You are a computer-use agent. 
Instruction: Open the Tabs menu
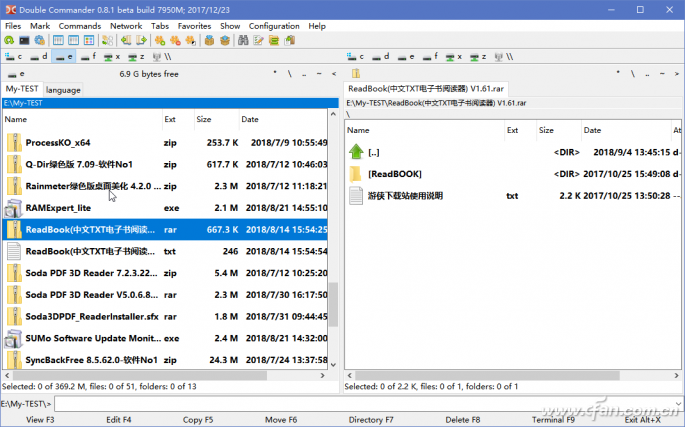coord(160,26)
